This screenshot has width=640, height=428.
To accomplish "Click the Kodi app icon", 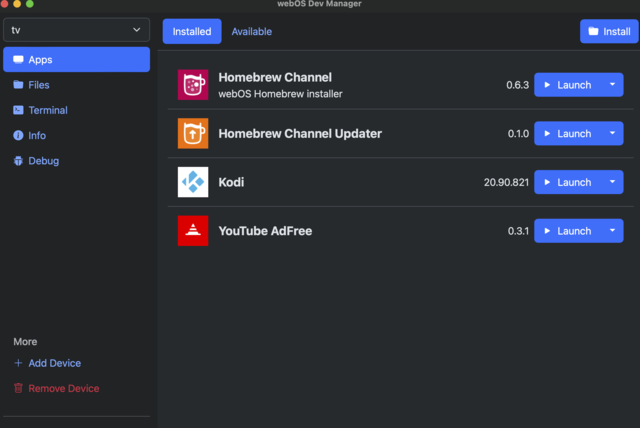I will [x=193, y=182].
